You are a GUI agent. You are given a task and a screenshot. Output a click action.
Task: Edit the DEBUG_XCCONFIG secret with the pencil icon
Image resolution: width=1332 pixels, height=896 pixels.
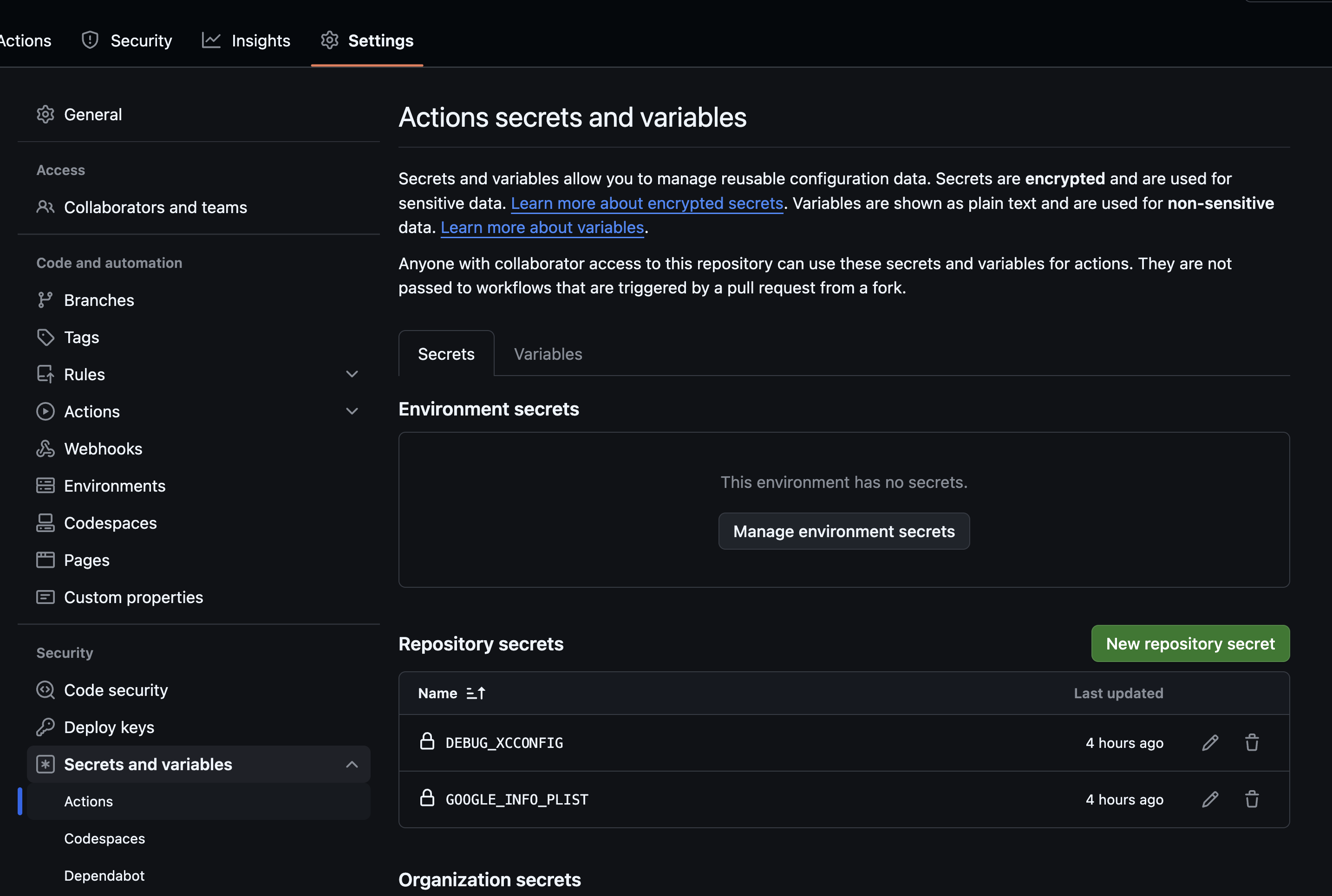(x=1210, y=742)
